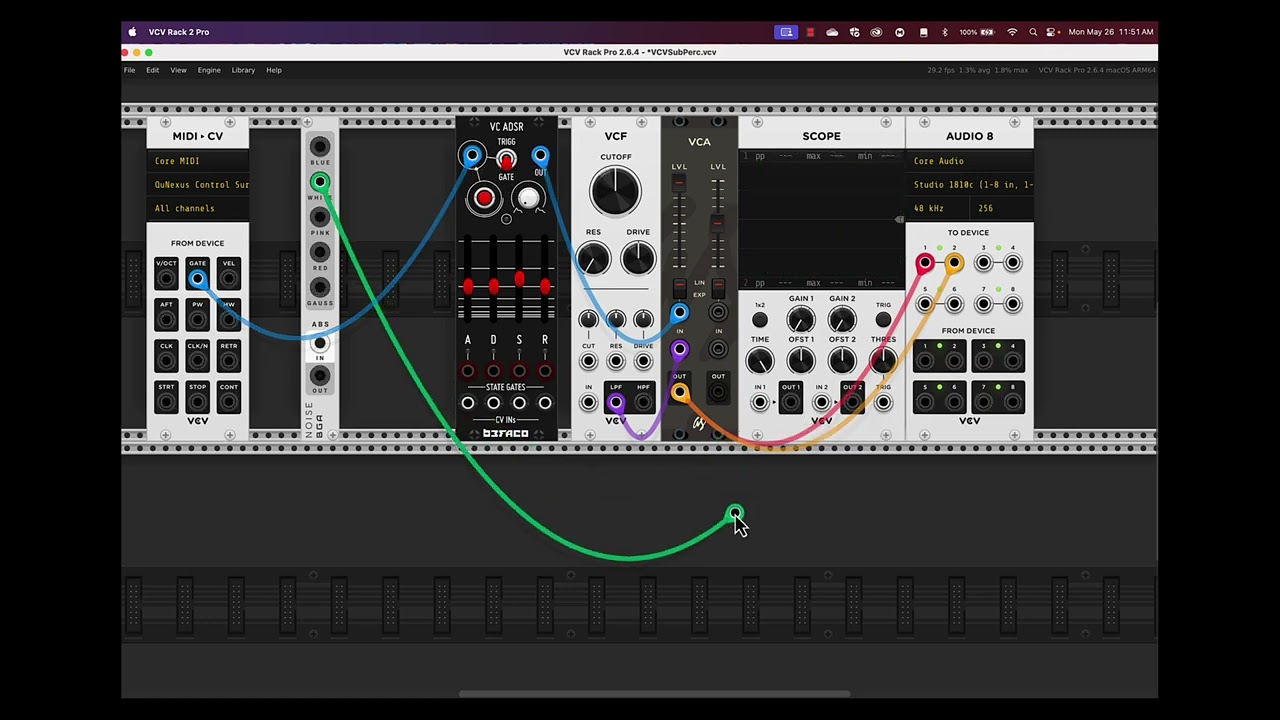Open the QuNexus Control Sur device dropdown

click(x=198, y=185)
